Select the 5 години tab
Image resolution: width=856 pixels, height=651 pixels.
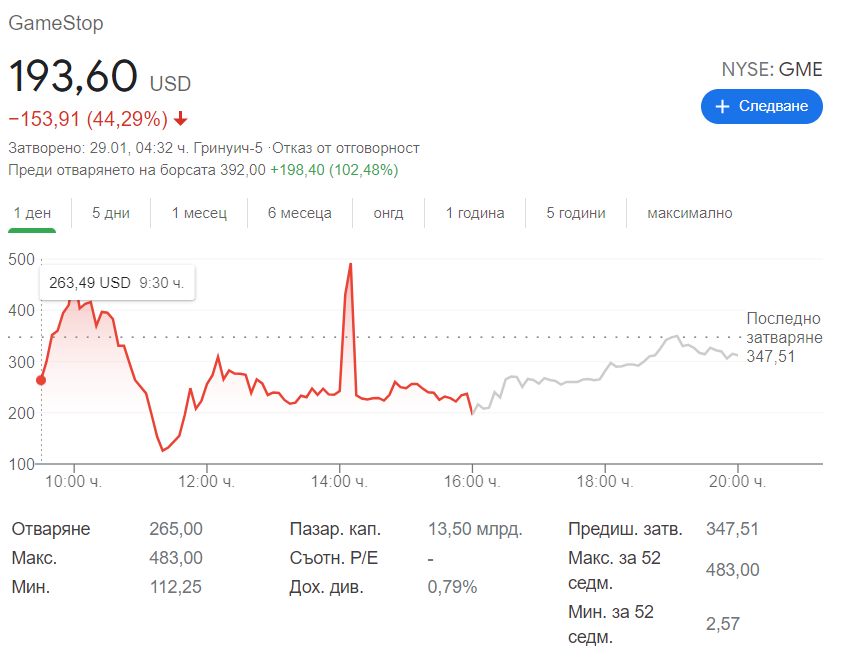pyautogui.click(x=576, y=213)
